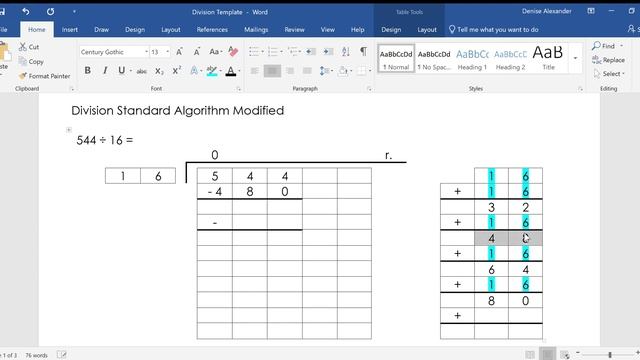
Task: Toggle Italic formatting
Action: click(105, 71)
